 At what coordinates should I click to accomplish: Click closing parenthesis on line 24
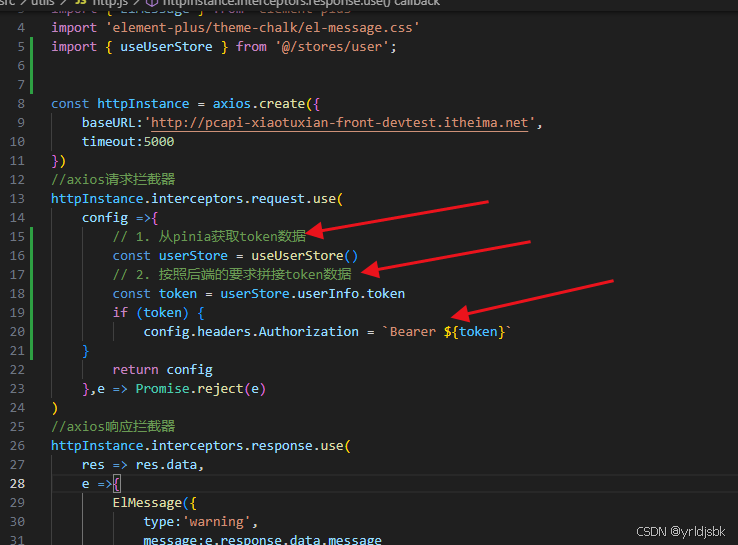coord(55,408)
